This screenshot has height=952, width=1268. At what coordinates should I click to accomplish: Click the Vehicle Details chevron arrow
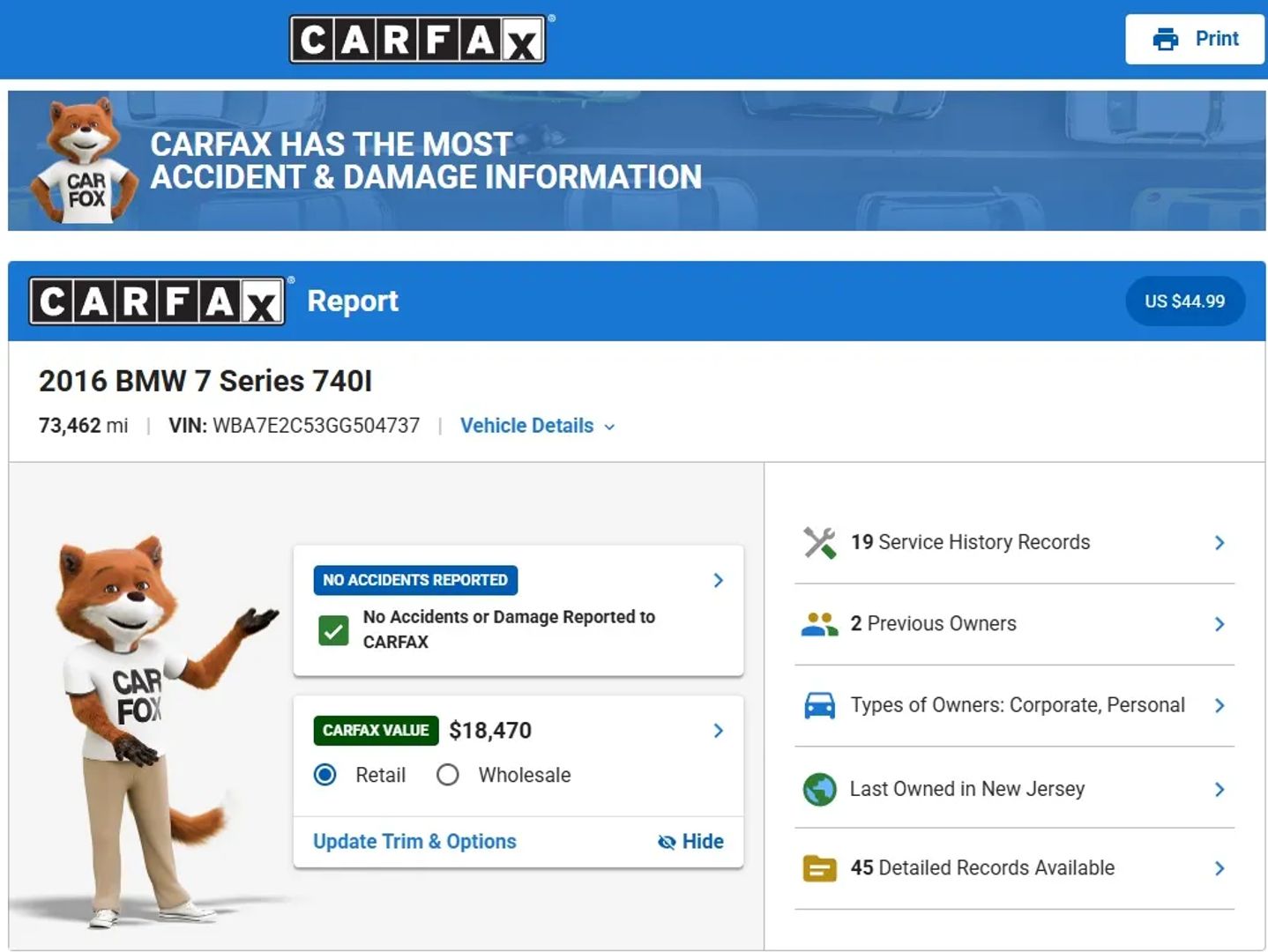pyautogui.click(x=609, y=427)
